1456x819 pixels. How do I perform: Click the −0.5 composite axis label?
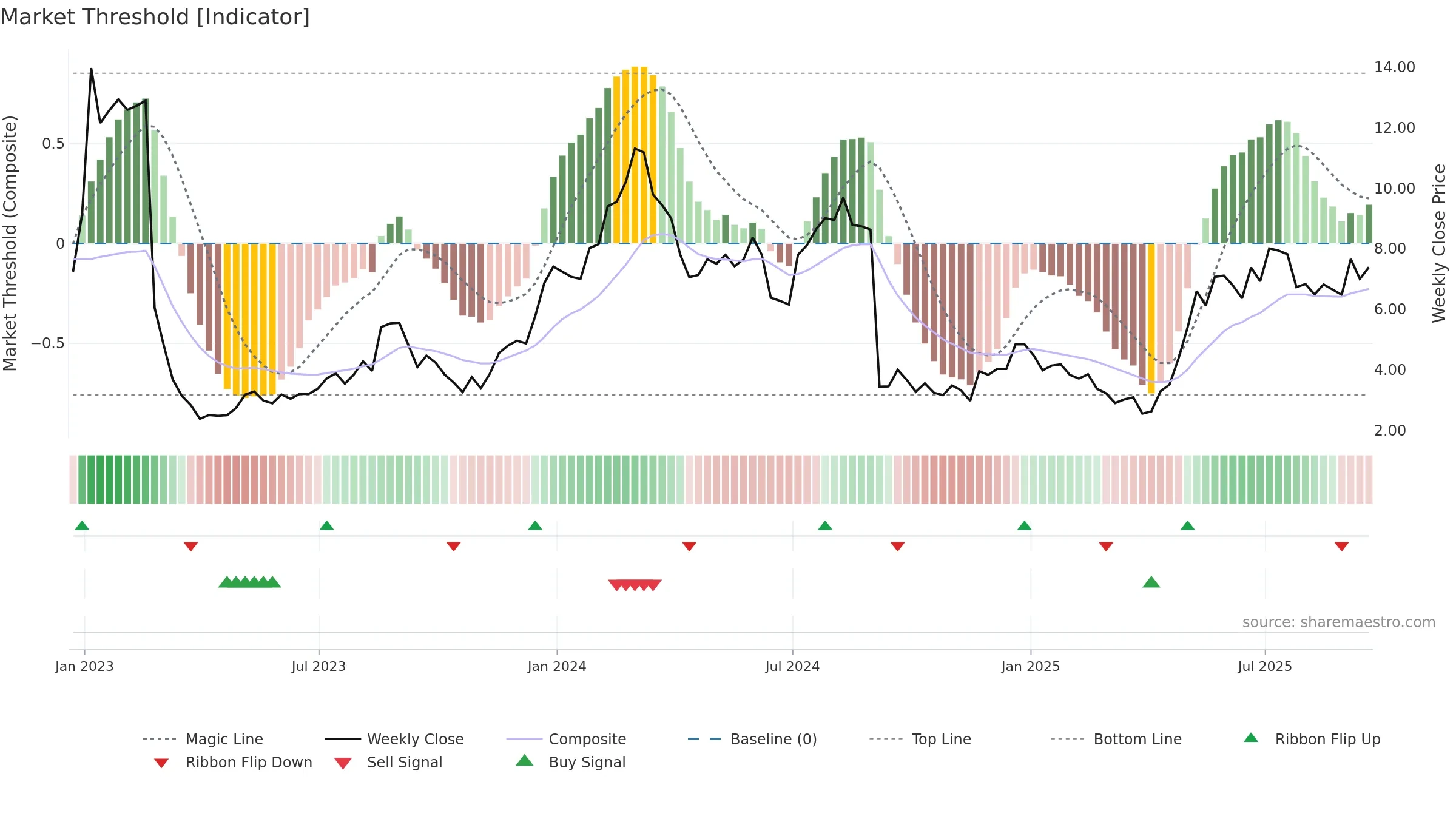tap(47, 343)
